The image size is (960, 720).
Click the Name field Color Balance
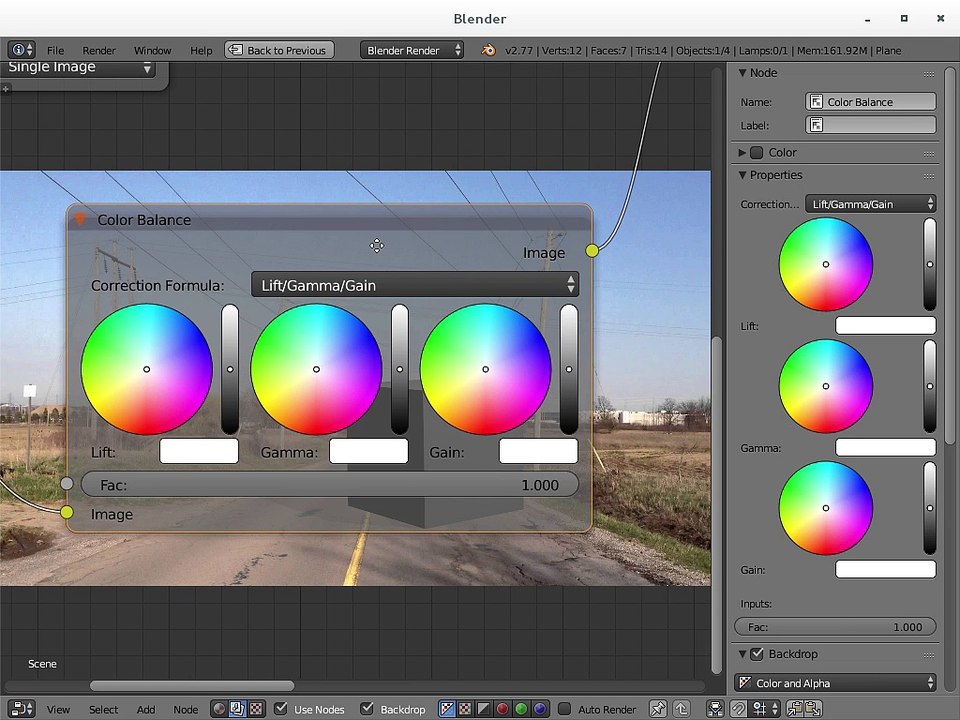click(x=871, y=102)
